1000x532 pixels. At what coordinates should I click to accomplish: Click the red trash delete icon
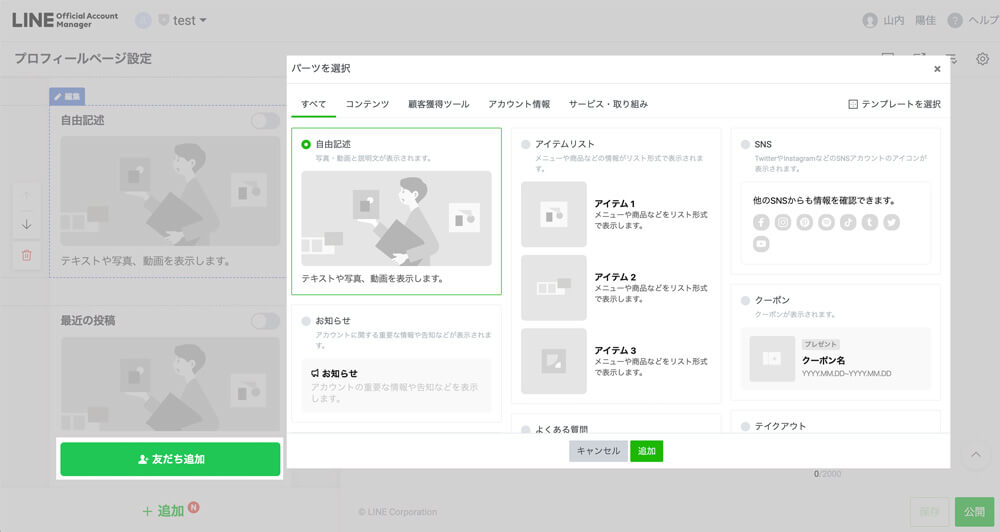pos(27,255)
